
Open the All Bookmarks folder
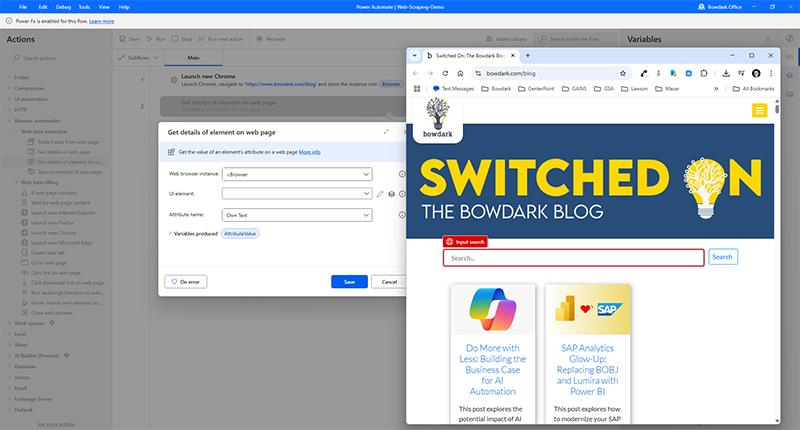tap(753, 88)
